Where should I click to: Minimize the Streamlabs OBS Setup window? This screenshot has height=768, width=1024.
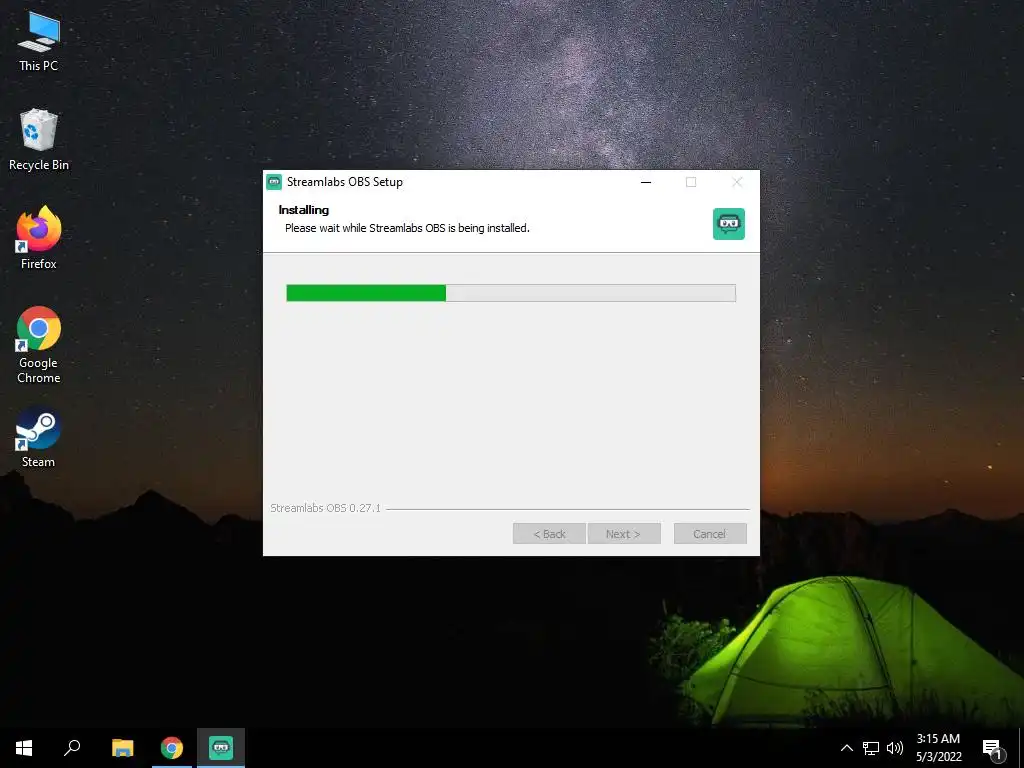(x=646, y=182)
